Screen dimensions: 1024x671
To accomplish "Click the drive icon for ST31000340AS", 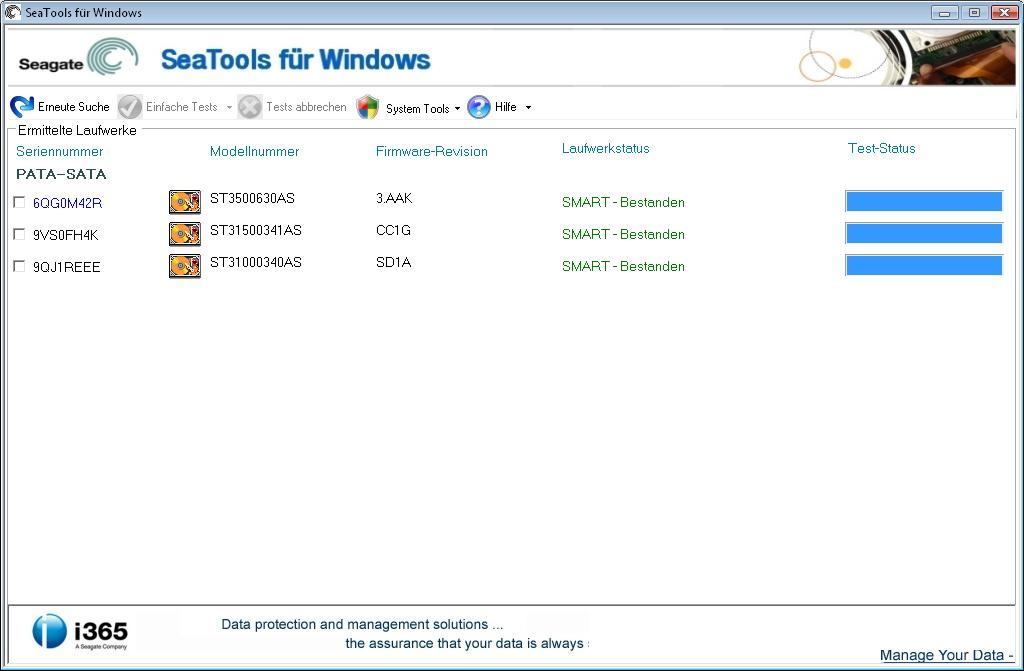I will coord(185,266).
